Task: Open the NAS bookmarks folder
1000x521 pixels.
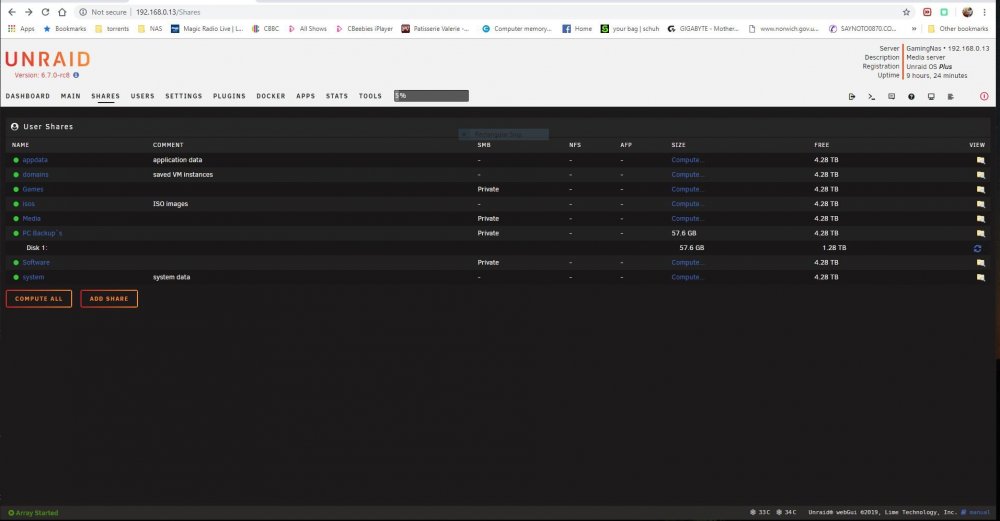Action: pos(150,29)
